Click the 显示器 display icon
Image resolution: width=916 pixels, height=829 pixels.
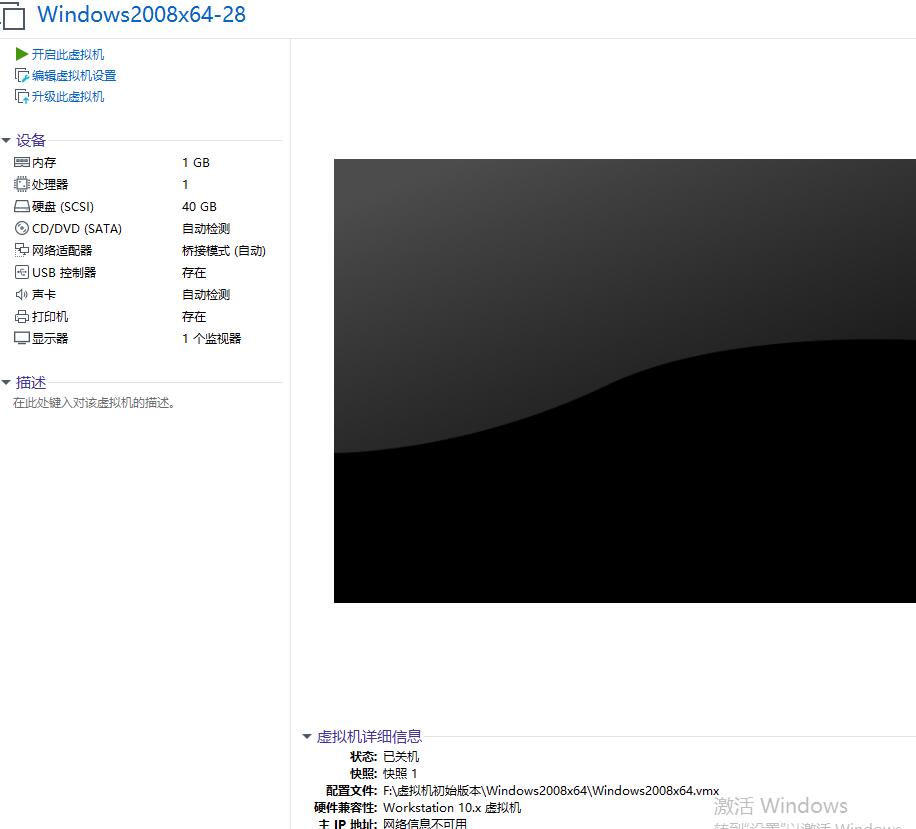coord(22,338)
